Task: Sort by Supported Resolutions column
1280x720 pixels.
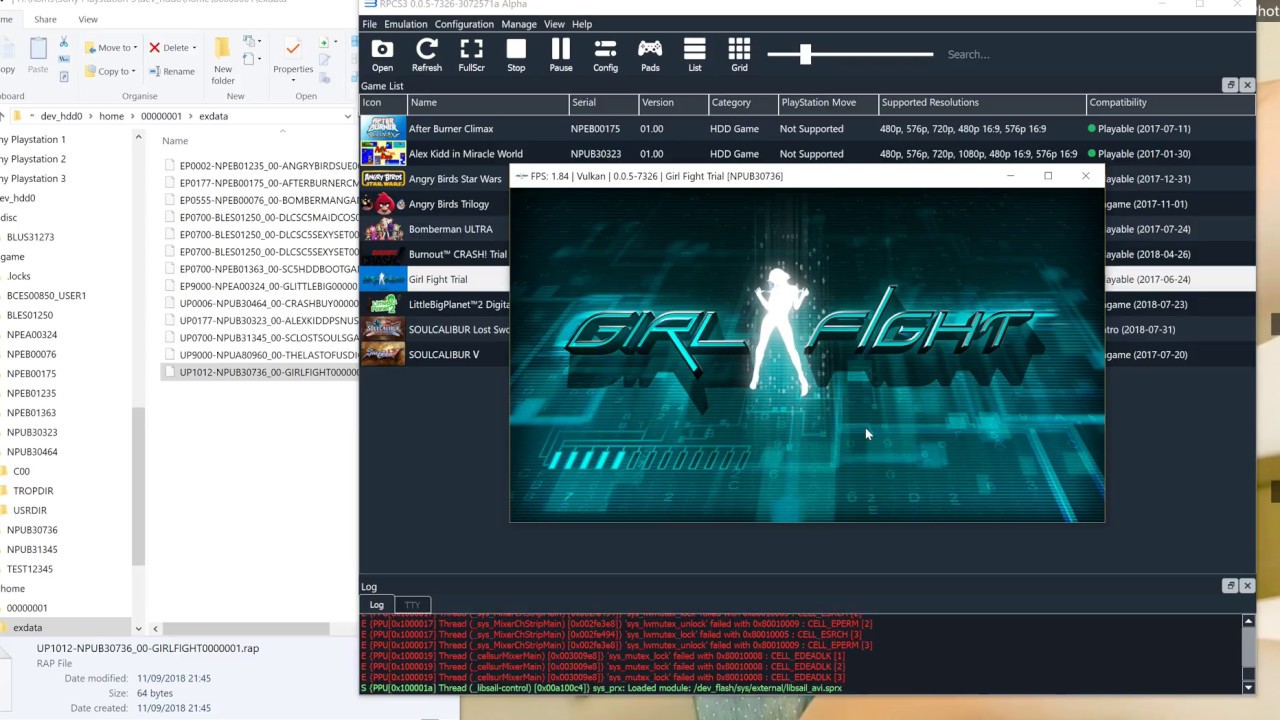Action: tap(982, 102)
